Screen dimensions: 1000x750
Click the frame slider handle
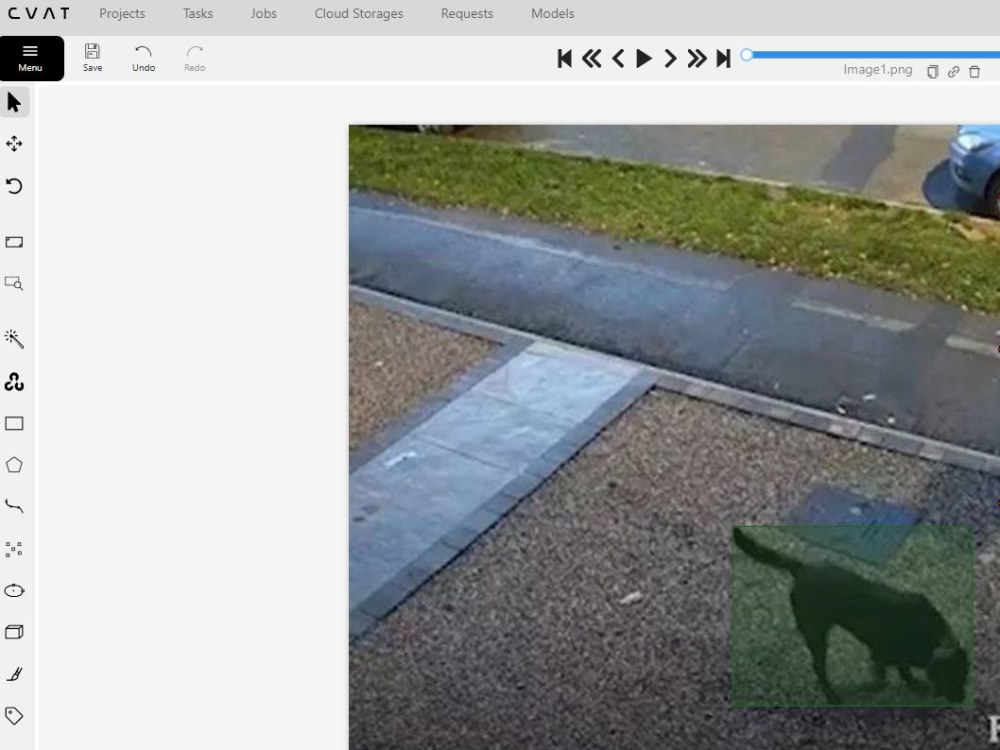point(747,55)
